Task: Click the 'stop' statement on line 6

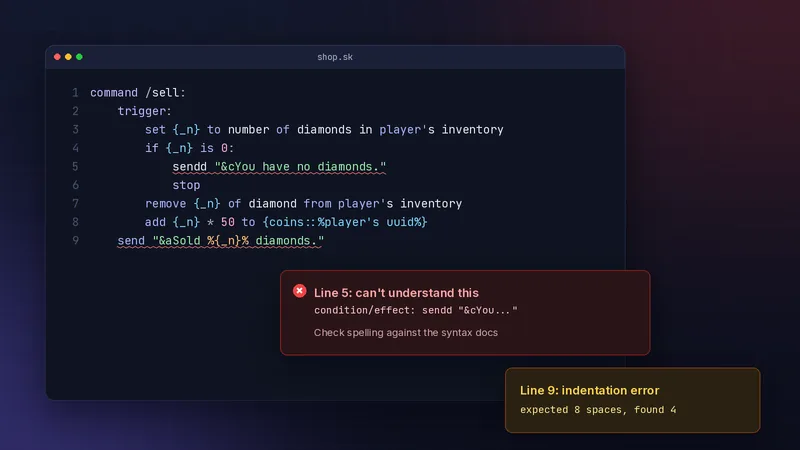Action: [x=186, y=185]
